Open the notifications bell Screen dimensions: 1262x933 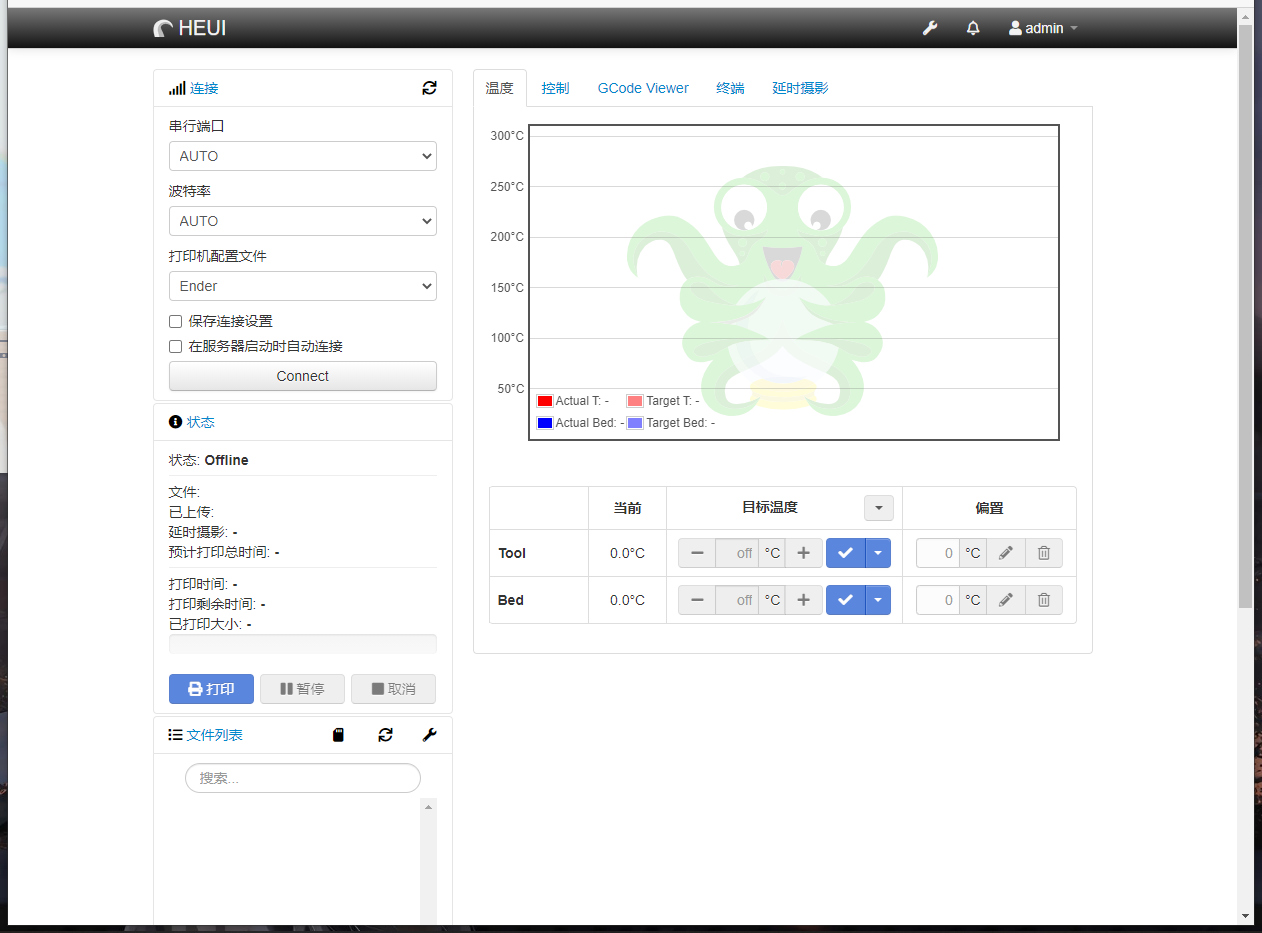click(x=972, y=28)
